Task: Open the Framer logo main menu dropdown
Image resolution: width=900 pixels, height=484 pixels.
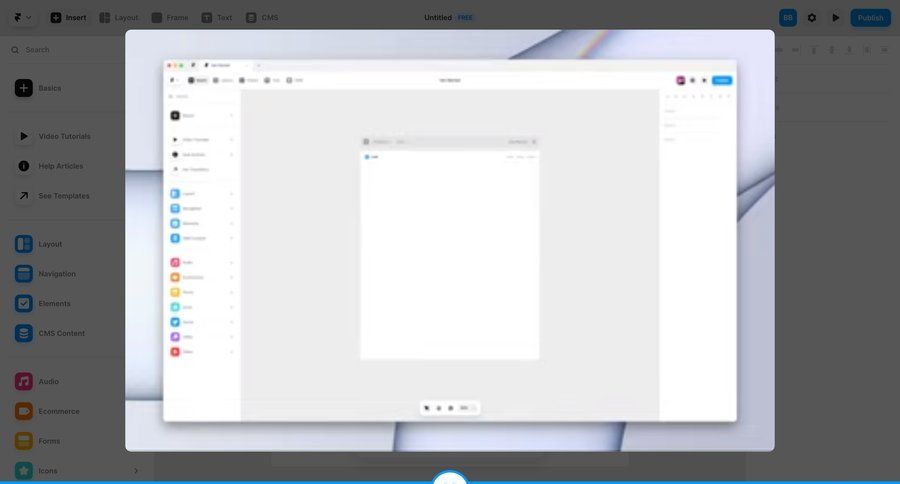Action: (x=22, y=18)
